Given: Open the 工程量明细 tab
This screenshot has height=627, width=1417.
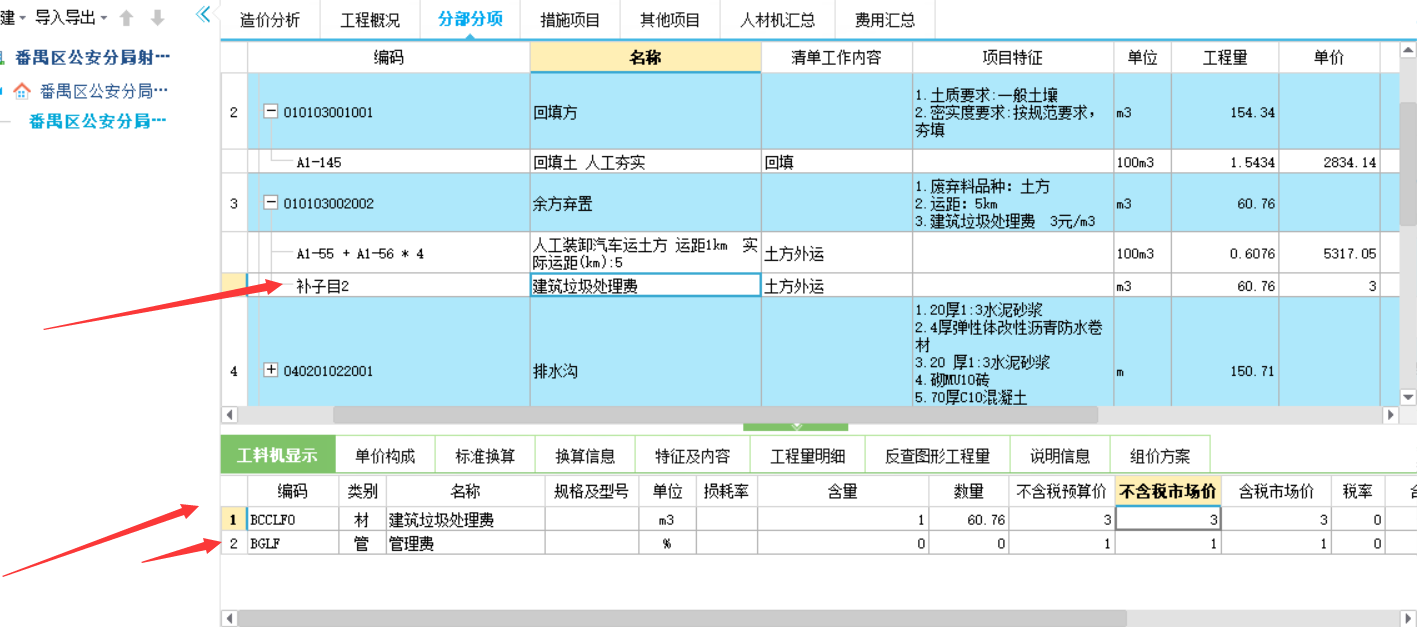Looking at the screenshot, I should click(807, 456).
